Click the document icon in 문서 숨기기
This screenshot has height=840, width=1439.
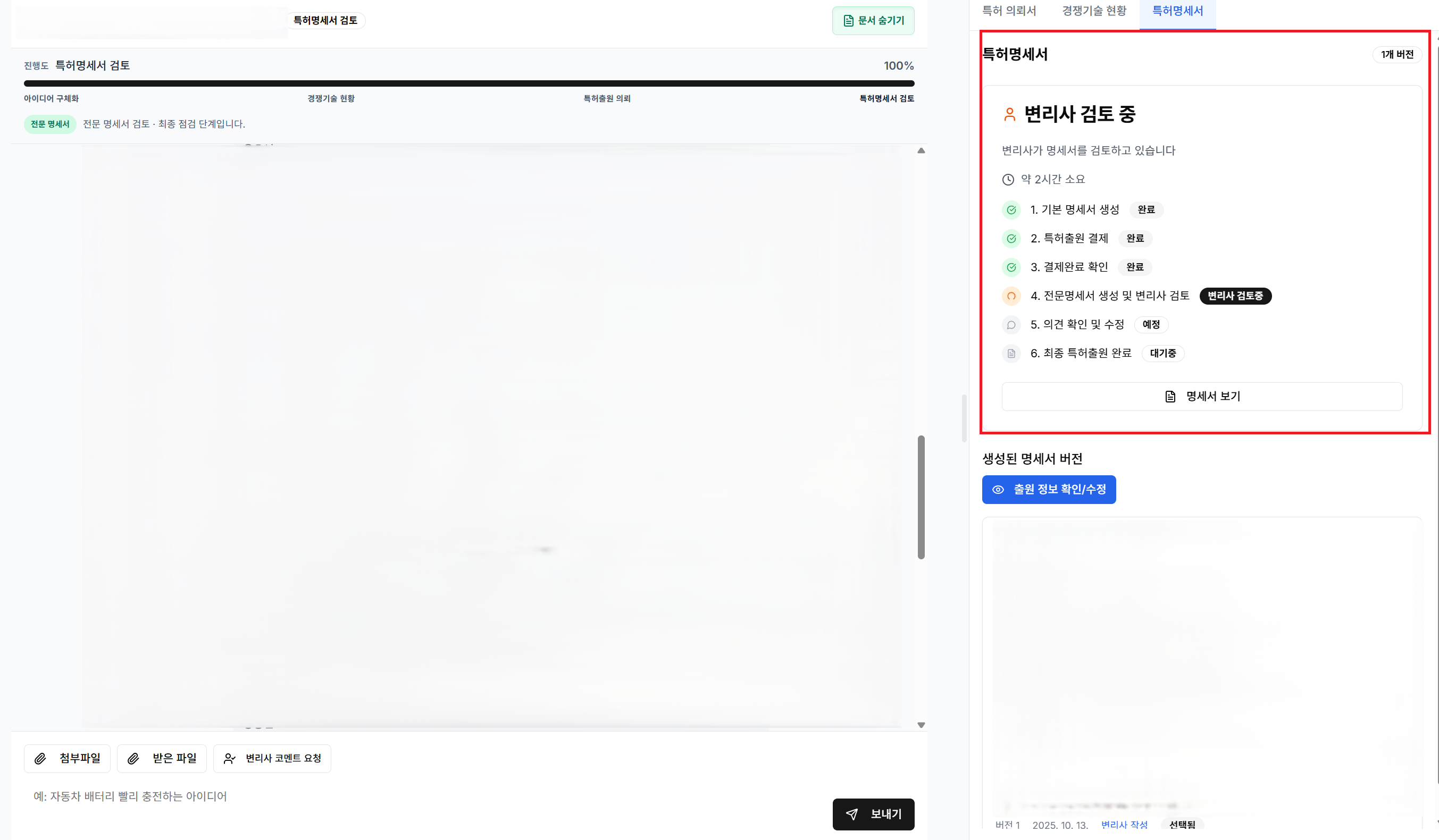[x=848, y=21]
